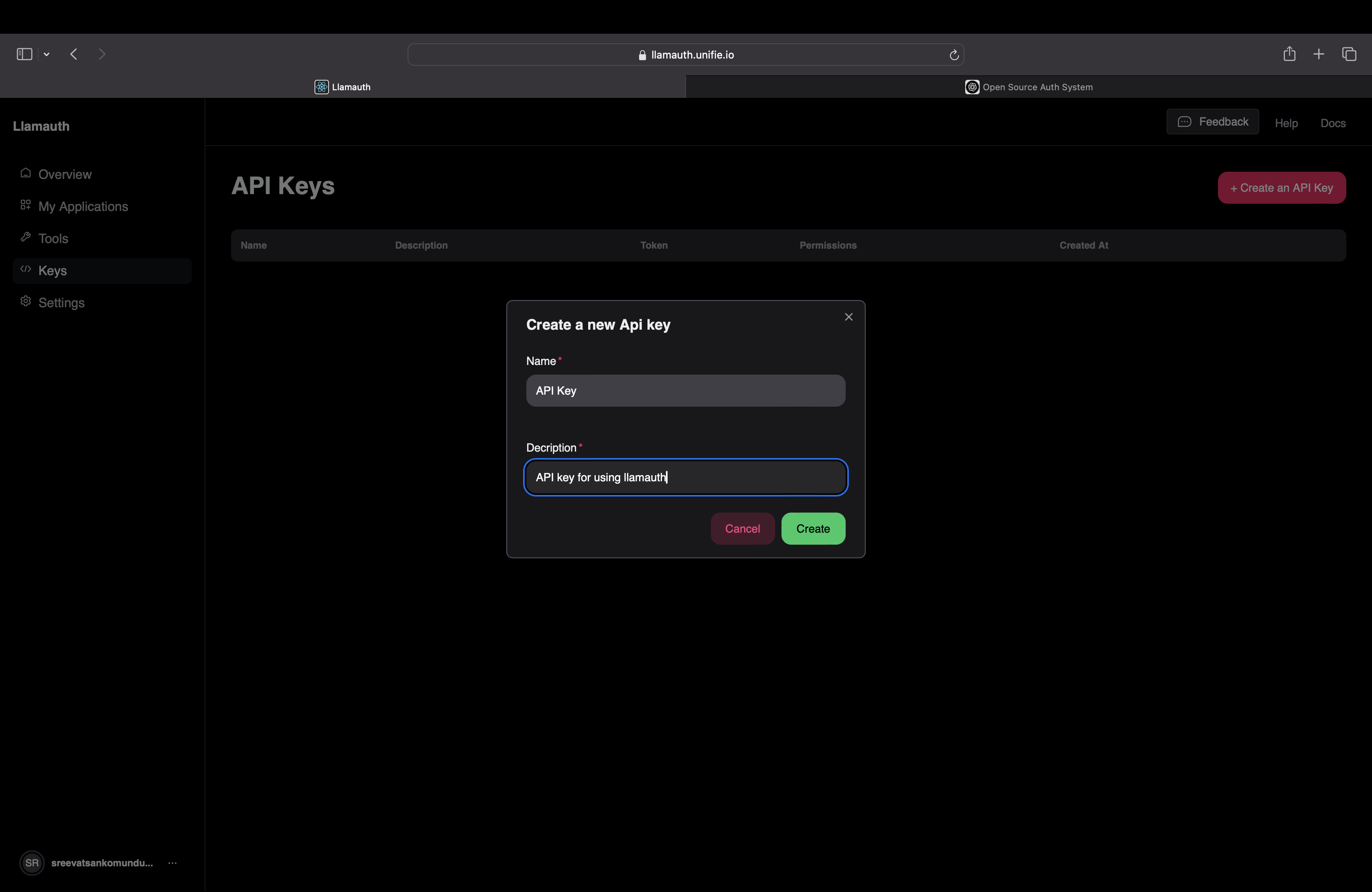1372x892 pixels.
Task: Click the + Create an API Key button
Action: [1281, 188]
